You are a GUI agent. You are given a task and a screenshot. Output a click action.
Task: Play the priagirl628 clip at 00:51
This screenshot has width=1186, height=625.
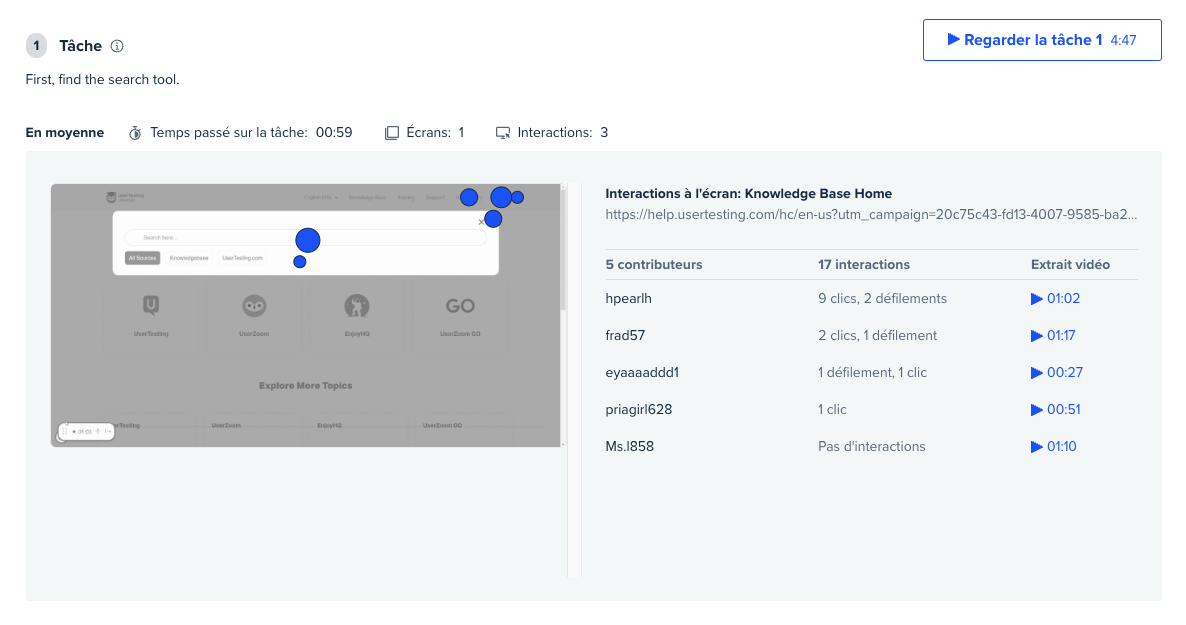[x=1055, y=409]
